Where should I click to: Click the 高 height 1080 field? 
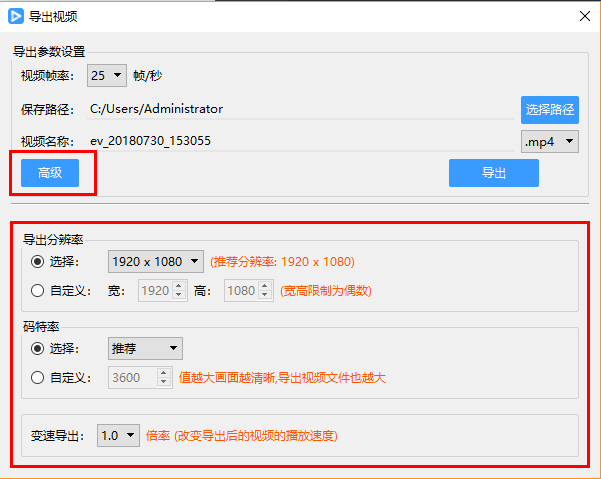click(x=241, y=291)
